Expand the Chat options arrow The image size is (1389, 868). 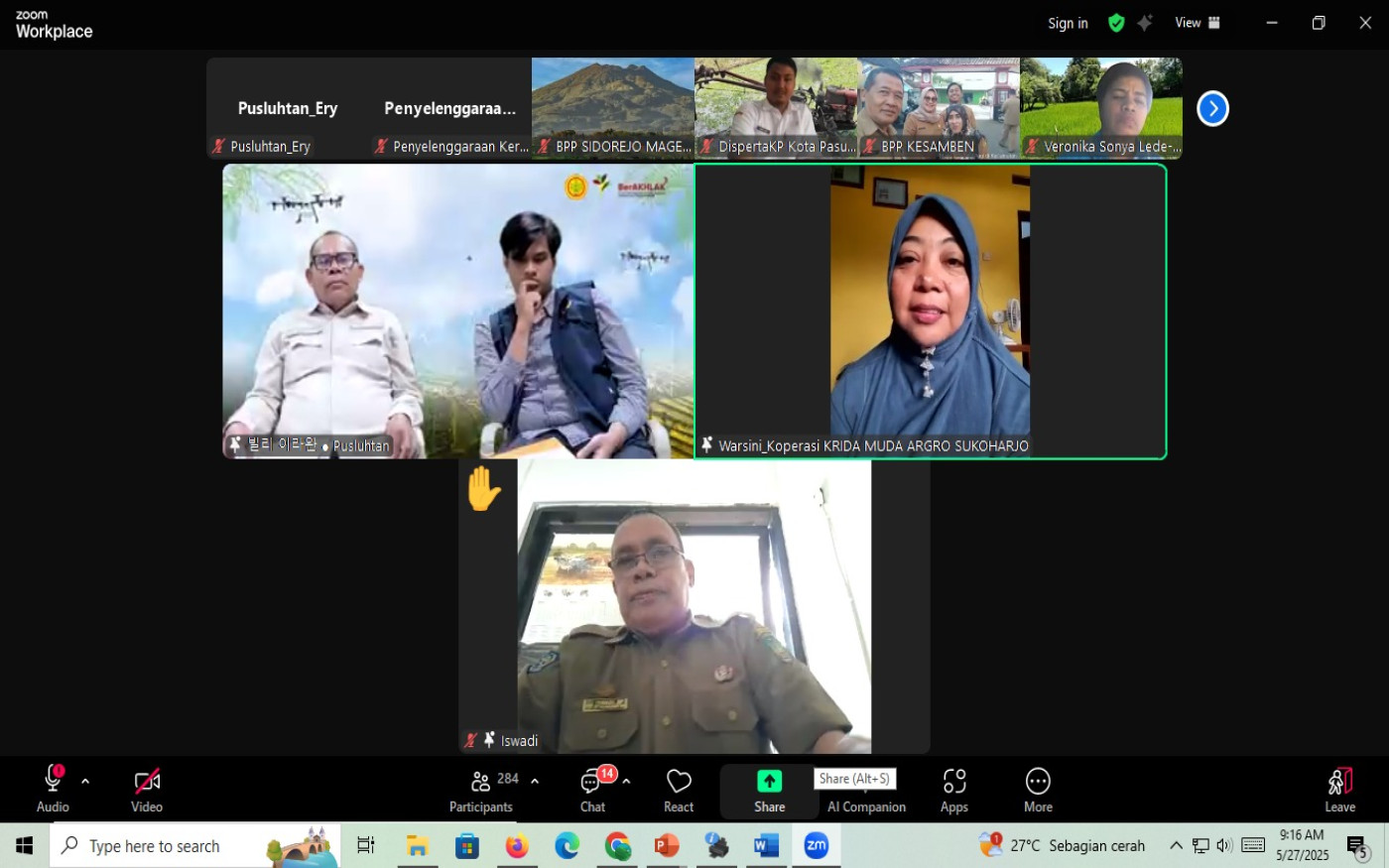click(x=626, y=782)
